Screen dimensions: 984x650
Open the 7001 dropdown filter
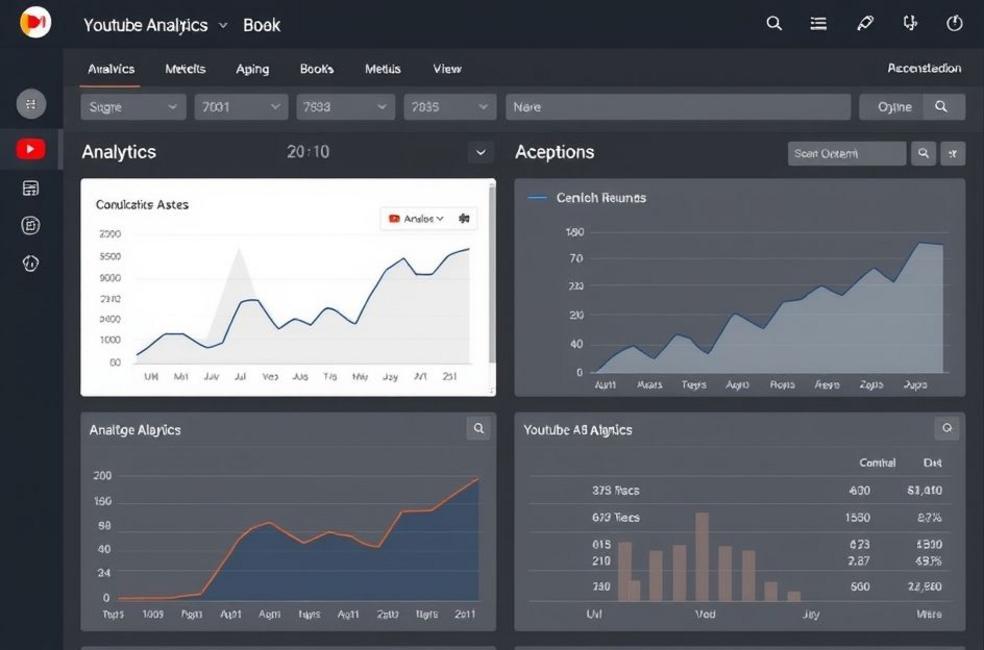coord(241,107)
